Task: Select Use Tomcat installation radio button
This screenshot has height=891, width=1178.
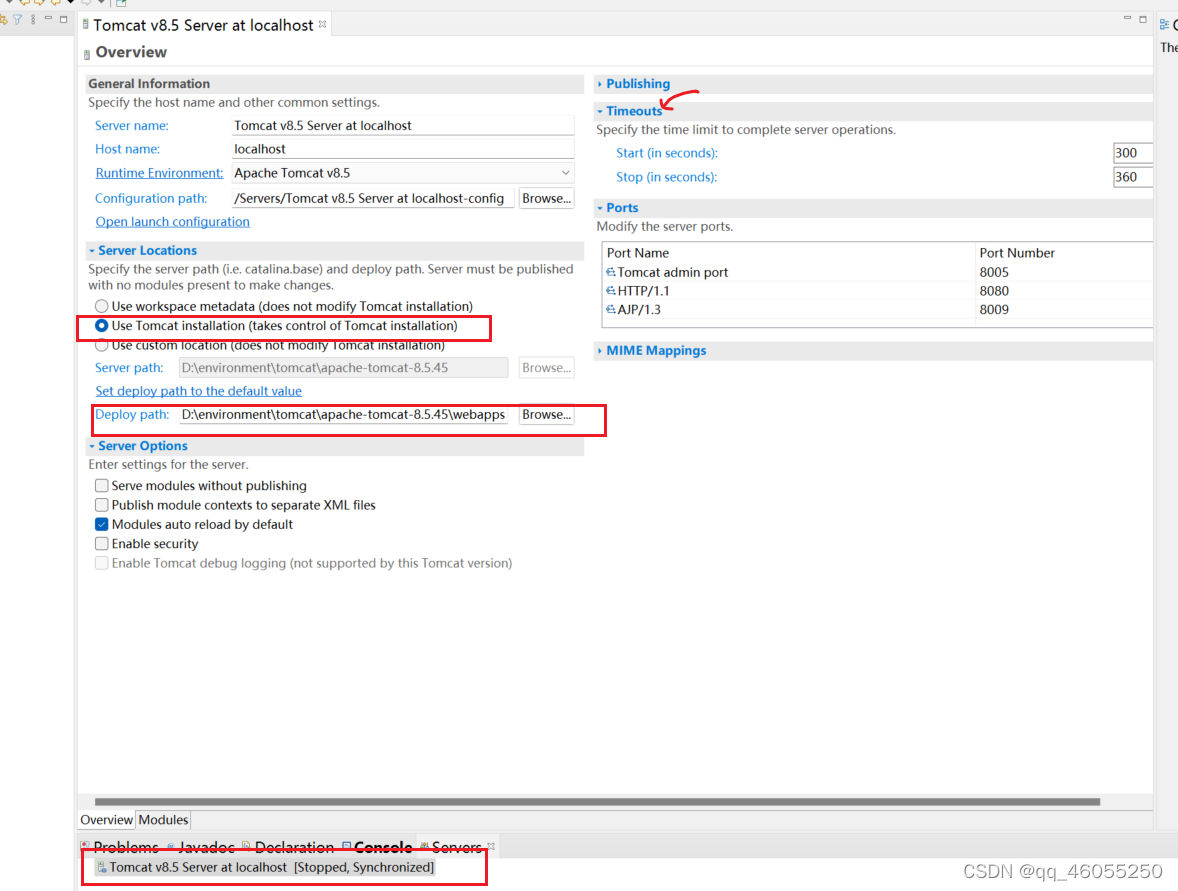Action: tap(101, 326)
